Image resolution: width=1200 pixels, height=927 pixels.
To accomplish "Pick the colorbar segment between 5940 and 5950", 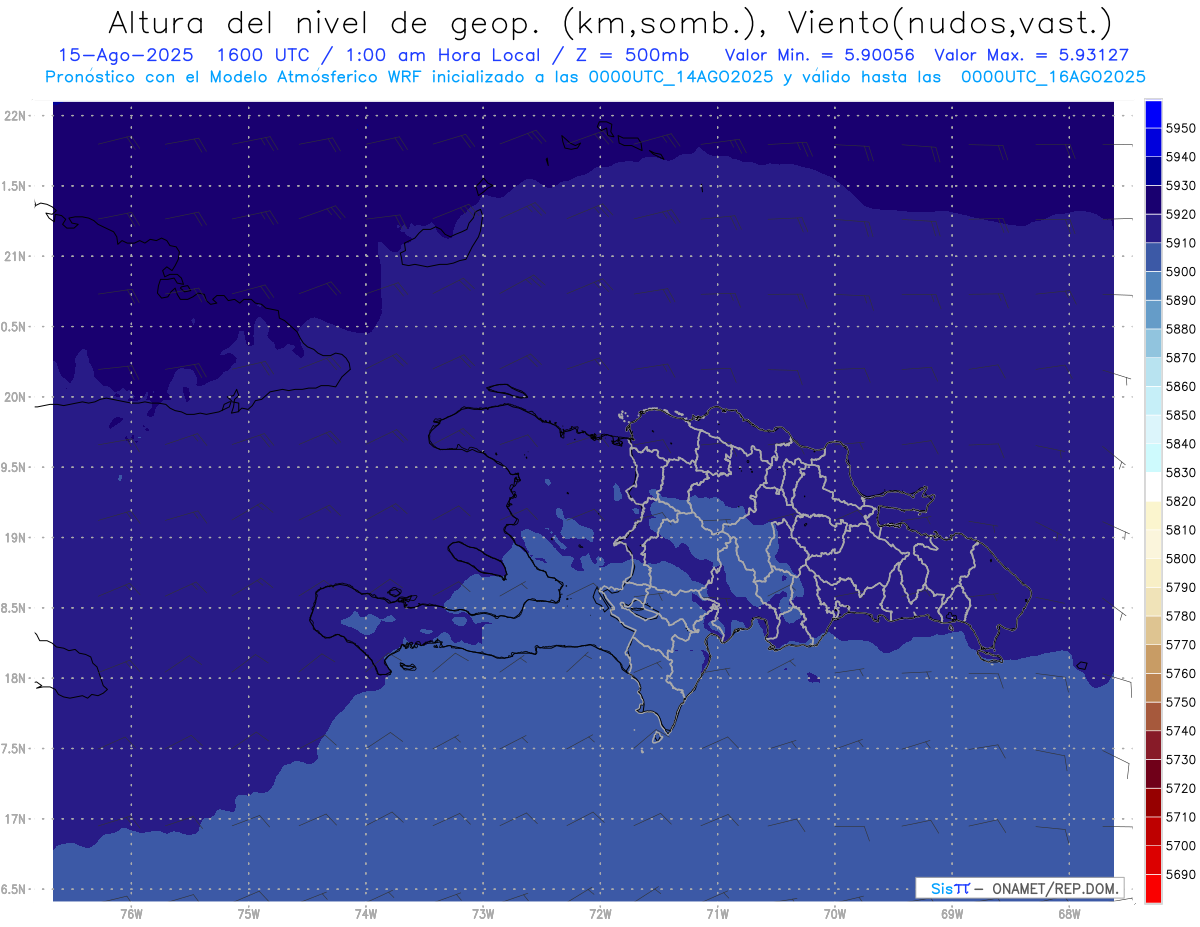I will (x=1152, y=142).
